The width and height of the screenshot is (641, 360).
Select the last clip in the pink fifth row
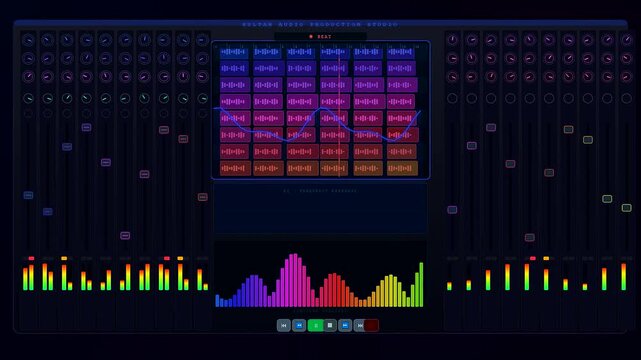tap(402, 119)
